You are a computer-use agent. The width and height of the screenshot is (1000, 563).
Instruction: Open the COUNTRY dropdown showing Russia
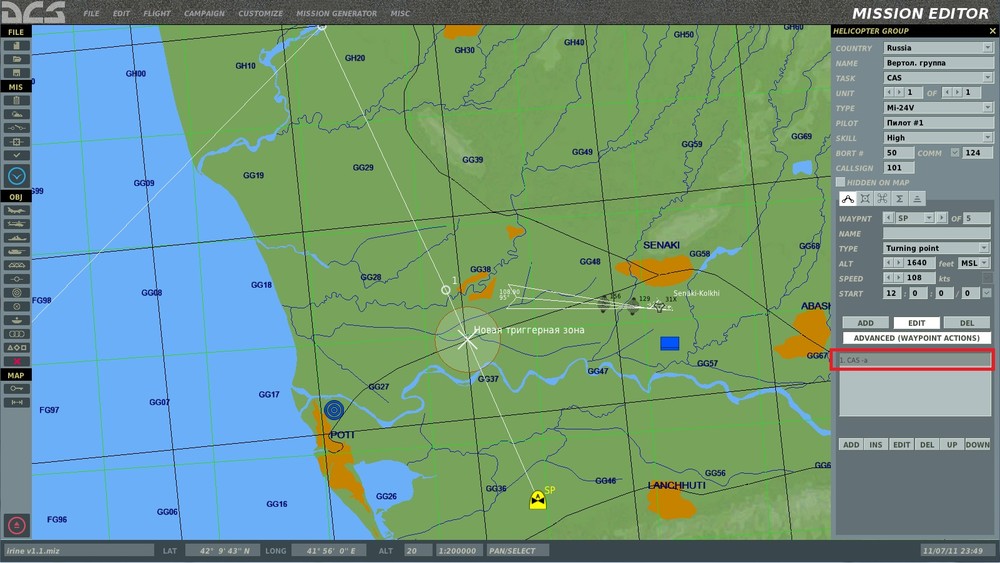[x=938, y=48]
